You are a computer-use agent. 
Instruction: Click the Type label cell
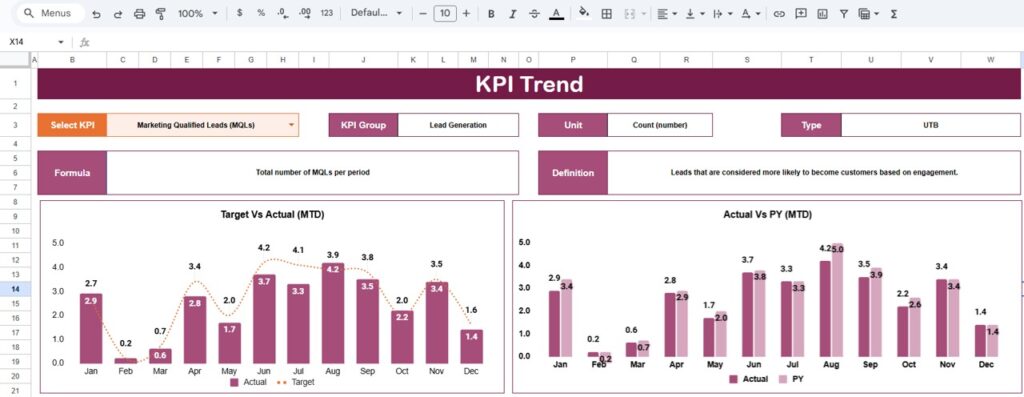(811, 125)
